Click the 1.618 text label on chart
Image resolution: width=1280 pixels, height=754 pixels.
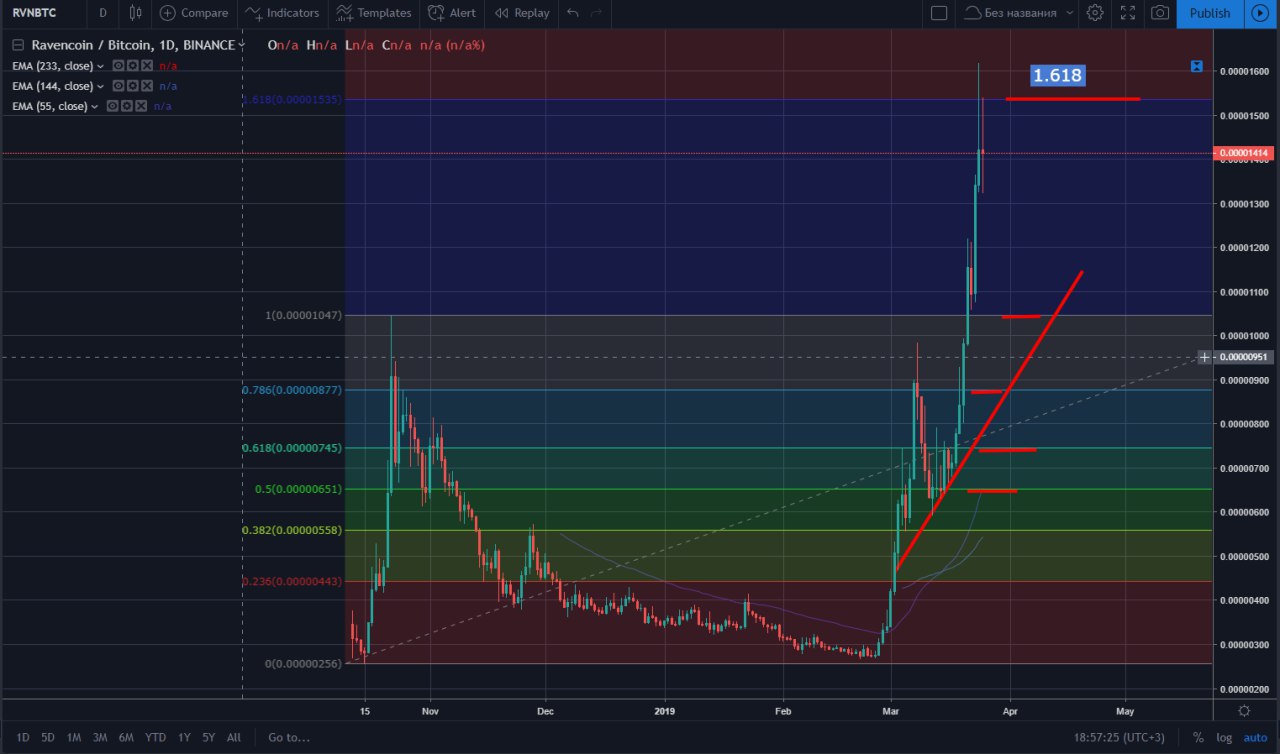click(1057, 75)
